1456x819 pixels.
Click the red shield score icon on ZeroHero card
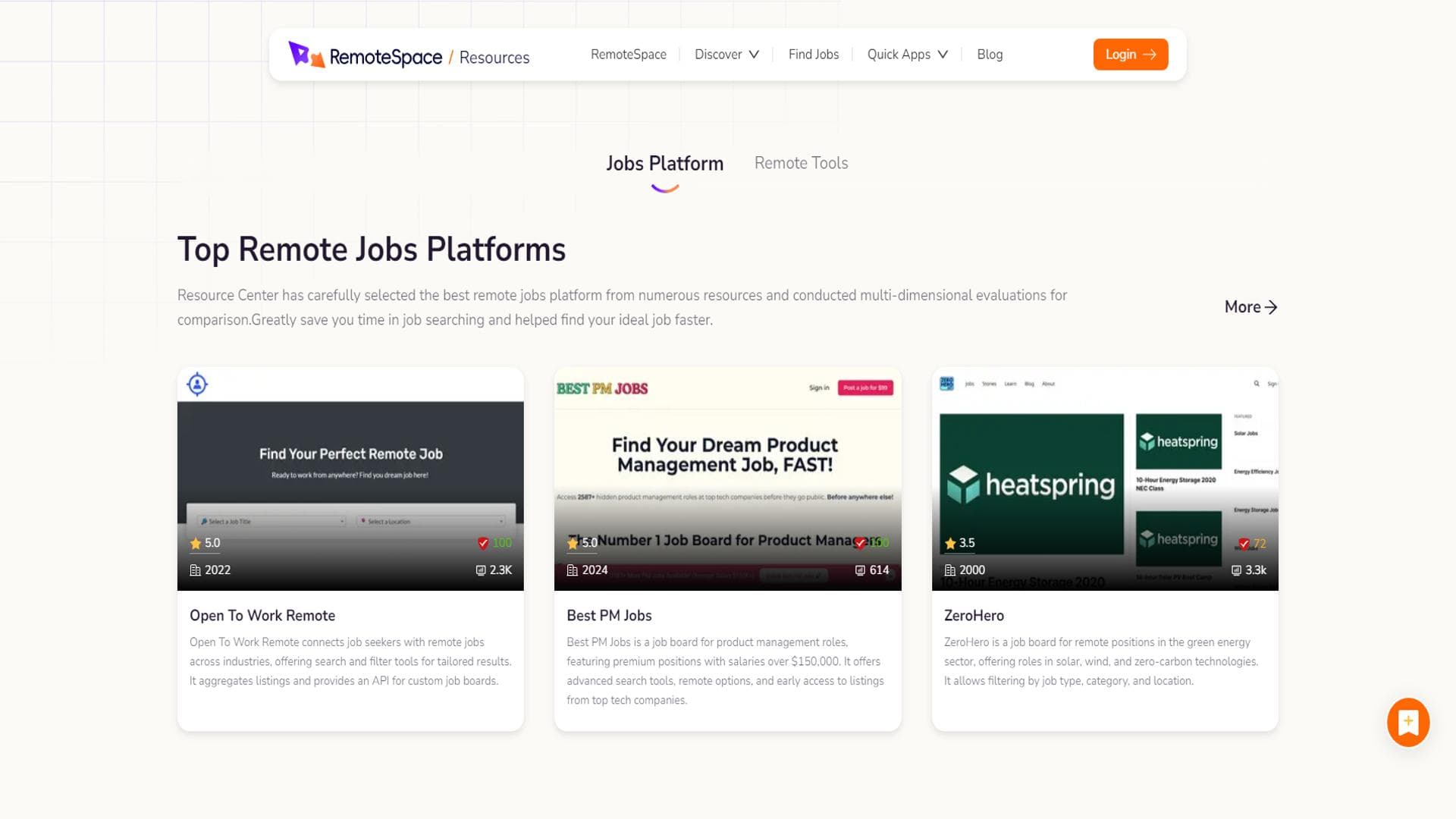(x=1244, y=544)
